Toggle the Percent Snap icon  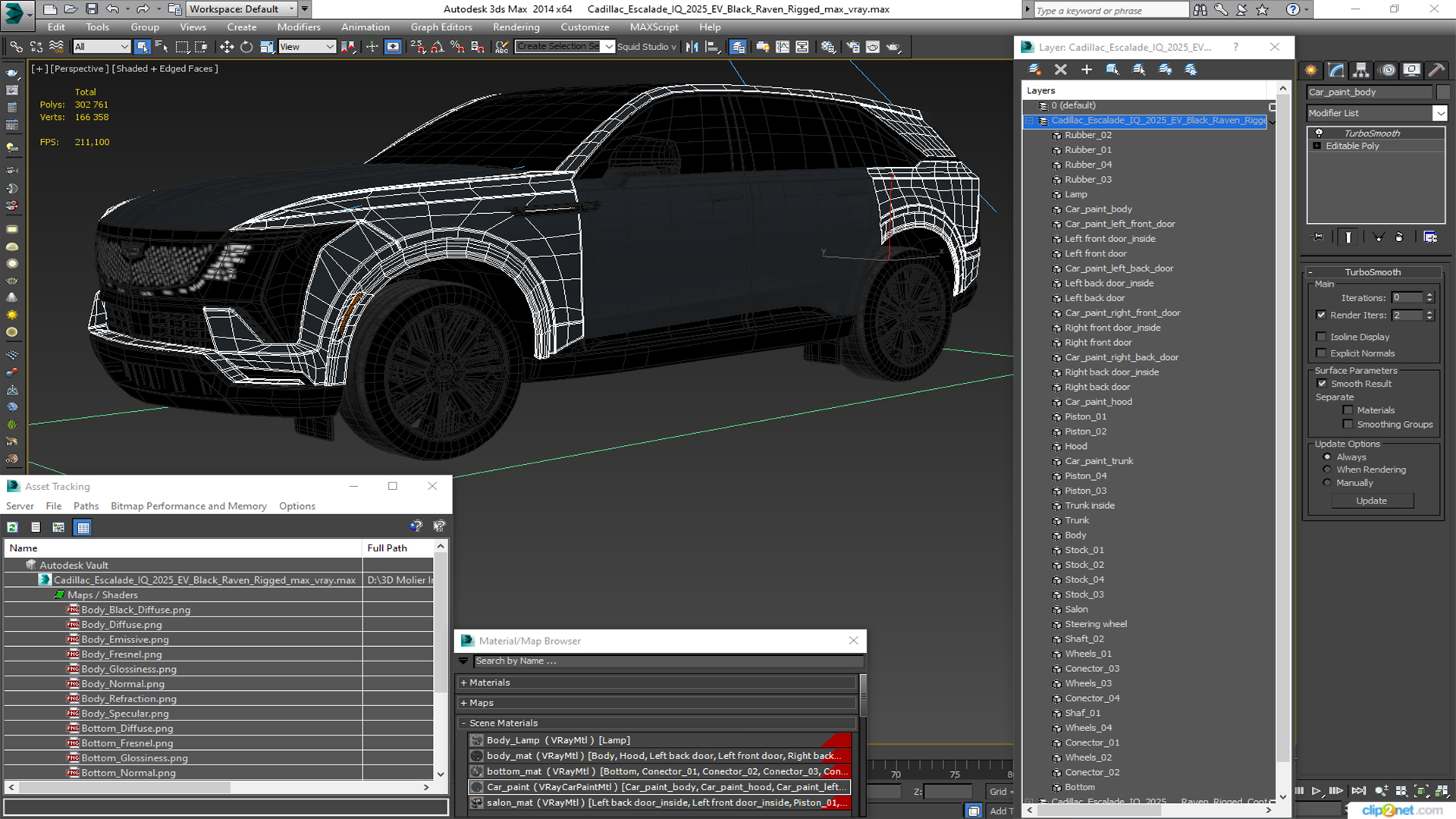(x=457, y=47)
